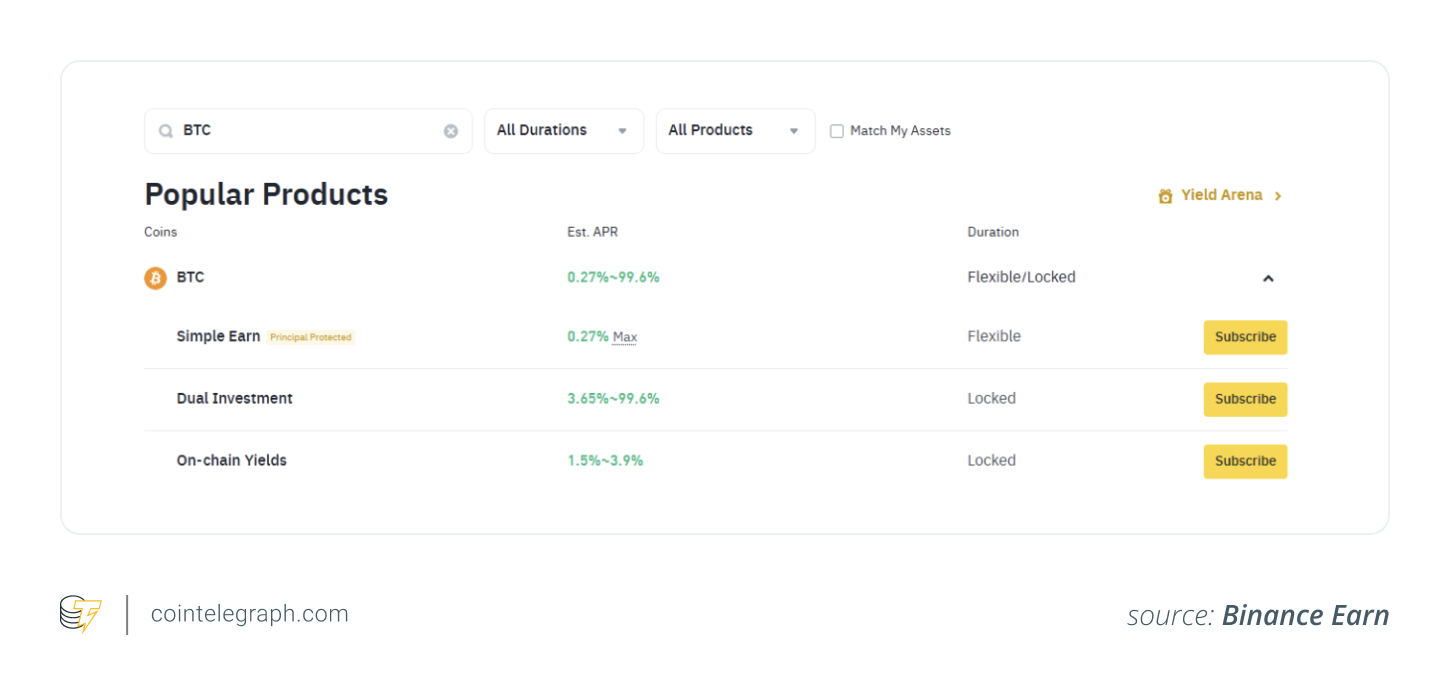Open the Yield Arena link
The height and width of the screenshot is (695, 1450).
click(1221, 195)
